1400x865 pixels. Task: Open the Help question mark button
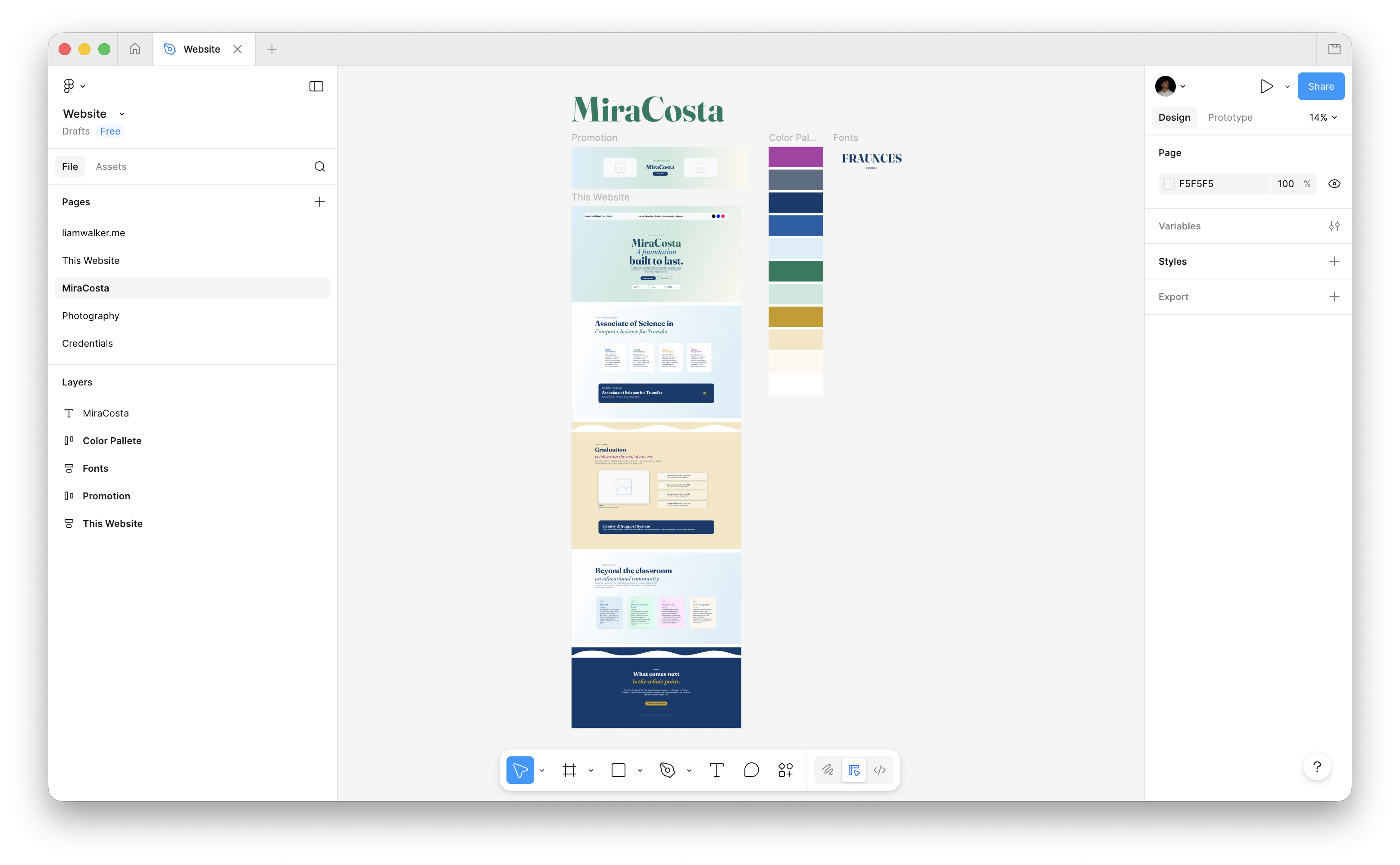coord(1317,767)
